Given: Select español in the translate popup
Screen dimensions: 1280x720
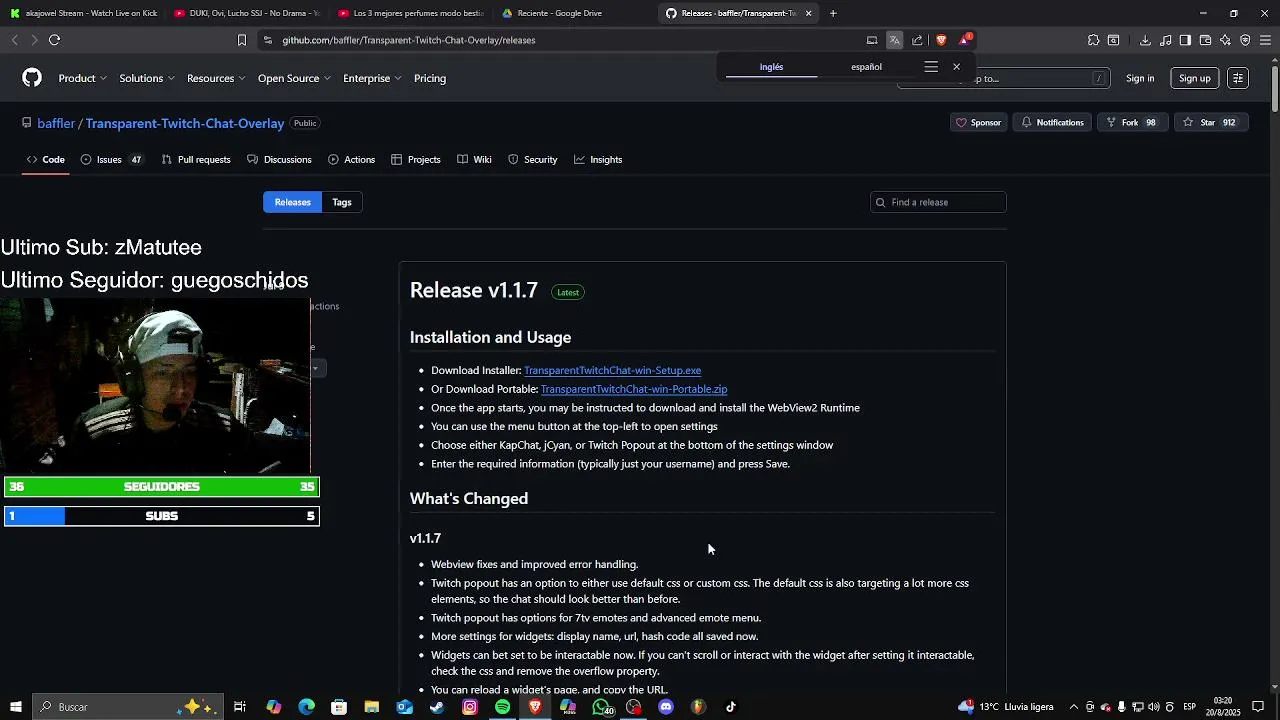Looking at the screenshot, I should click(866, 67).
